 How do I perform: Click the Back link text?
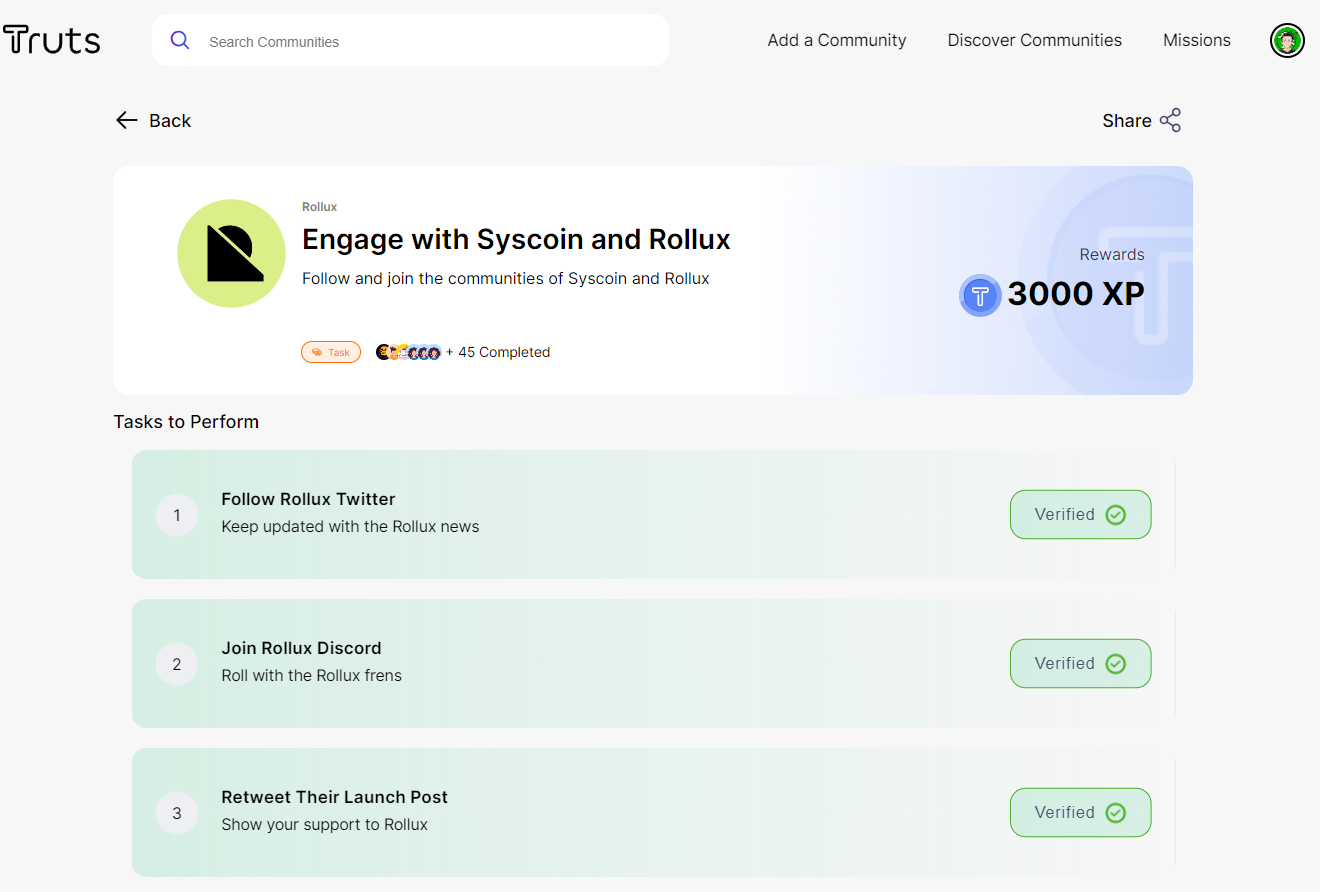(170, 121)
